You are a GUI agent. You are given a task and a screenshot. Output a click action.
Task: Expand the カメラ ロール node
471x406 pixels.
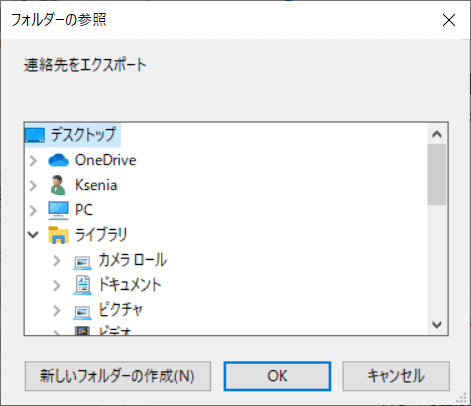[57, 261]
